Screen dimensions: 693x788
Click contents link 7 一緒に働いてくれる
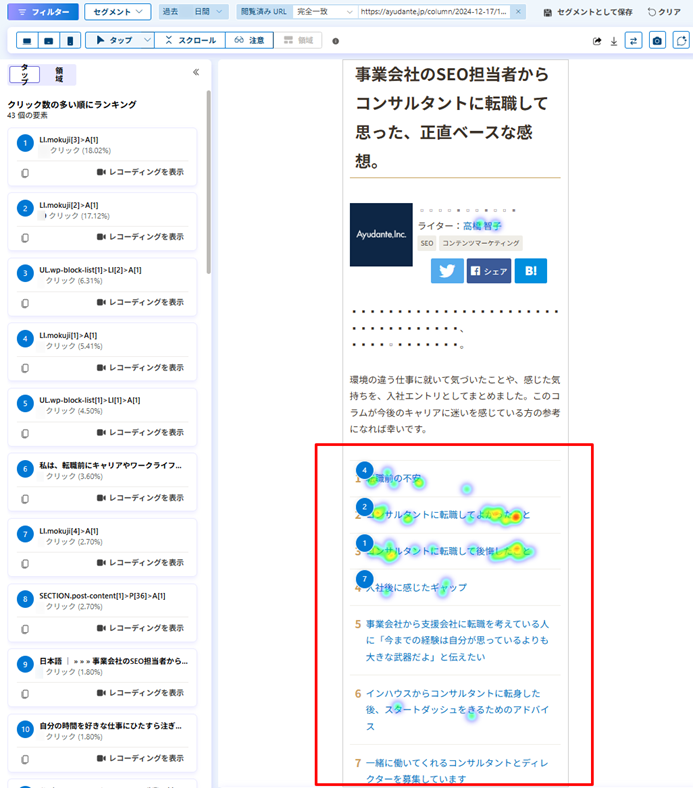457,771
